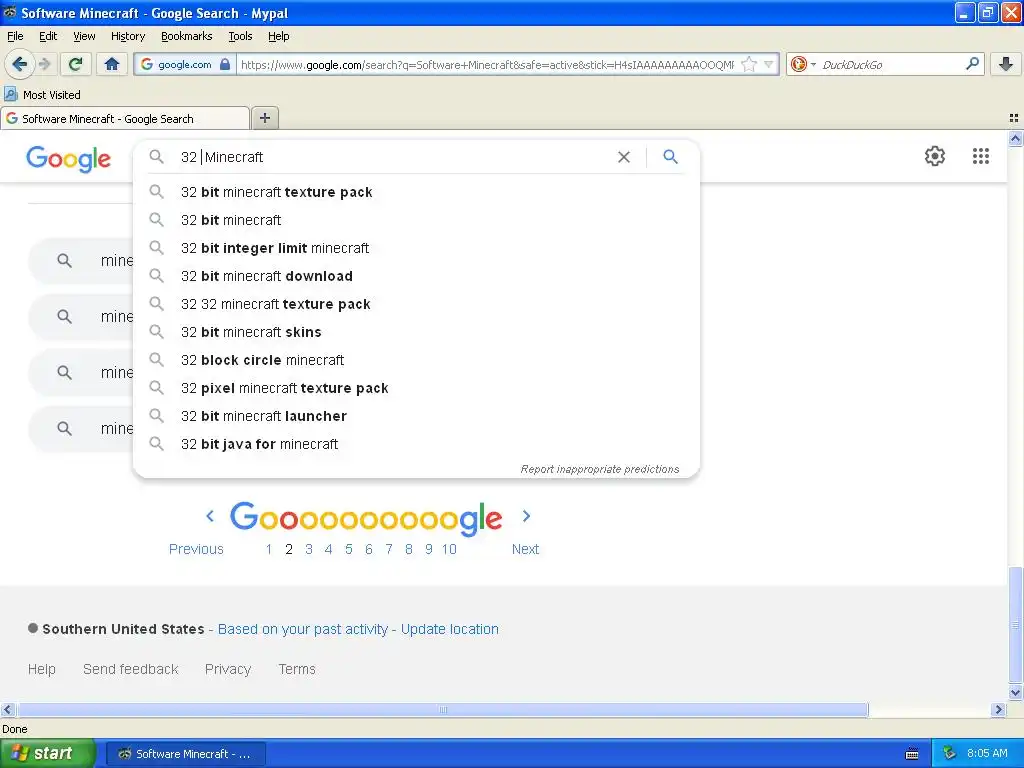Open the Downloads arrow button
This screenshot has width=1024, height=768.
(1006, 64)
